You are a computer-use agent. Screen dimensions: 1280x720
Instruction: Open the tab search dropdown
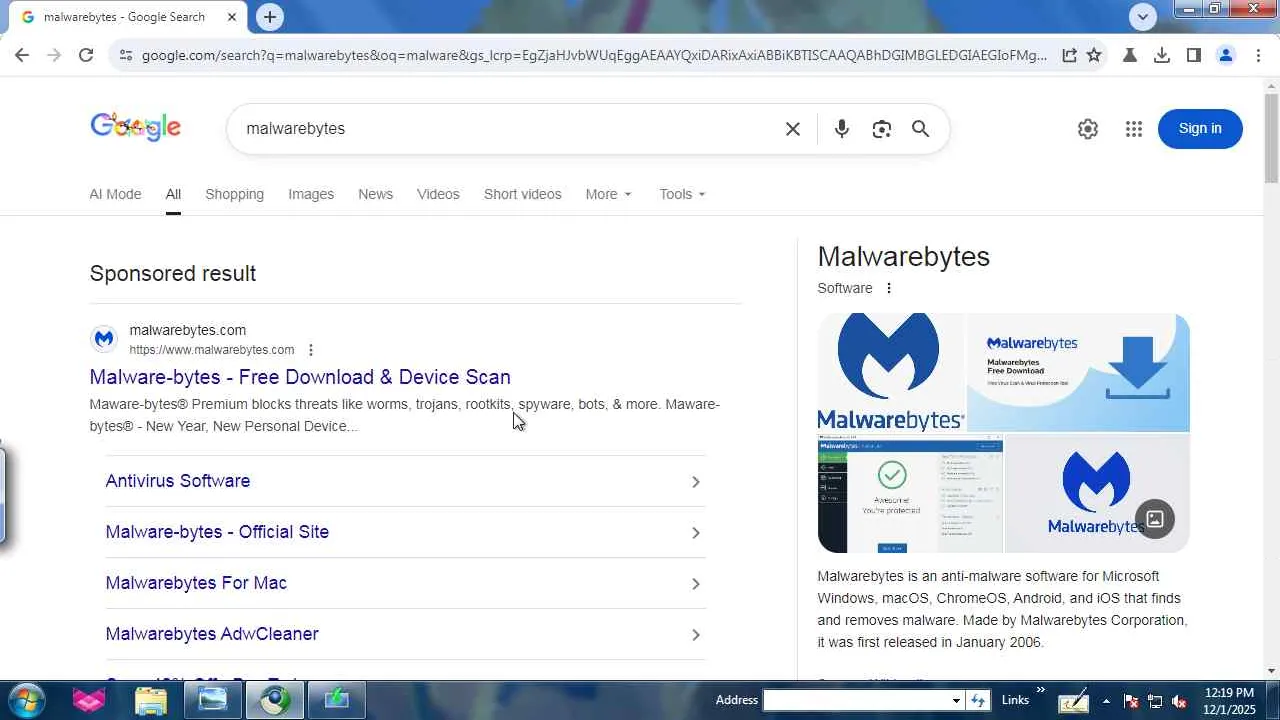pyautogui.click(x=1143, y=16)
